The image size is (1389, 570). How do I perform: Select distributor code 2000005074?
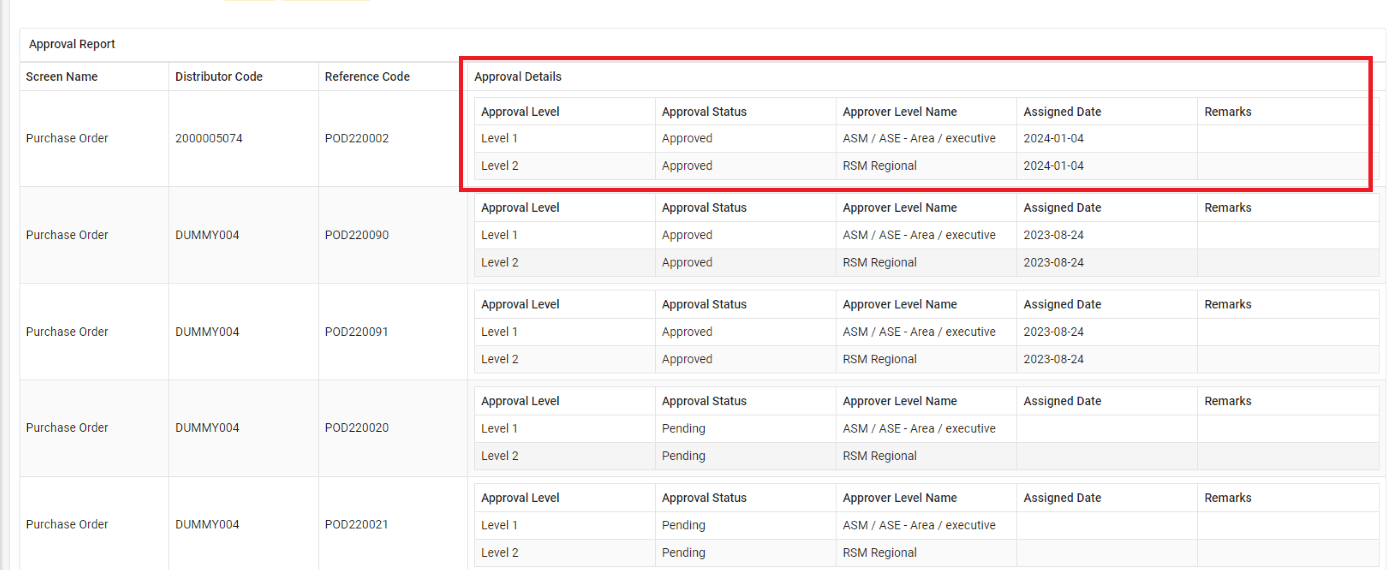click(x=209, y=139)
